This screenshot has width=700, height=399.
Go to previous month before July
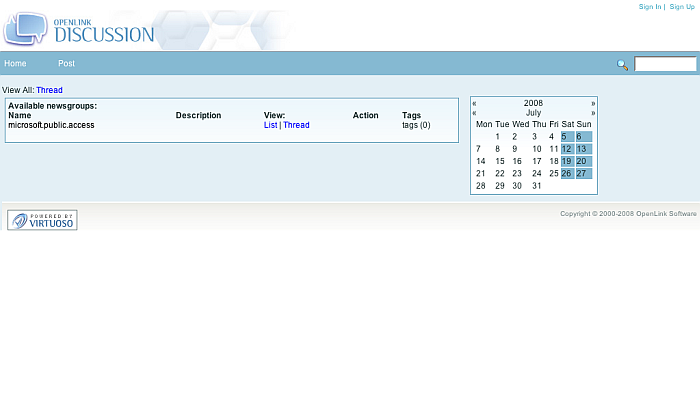[474, 113]
